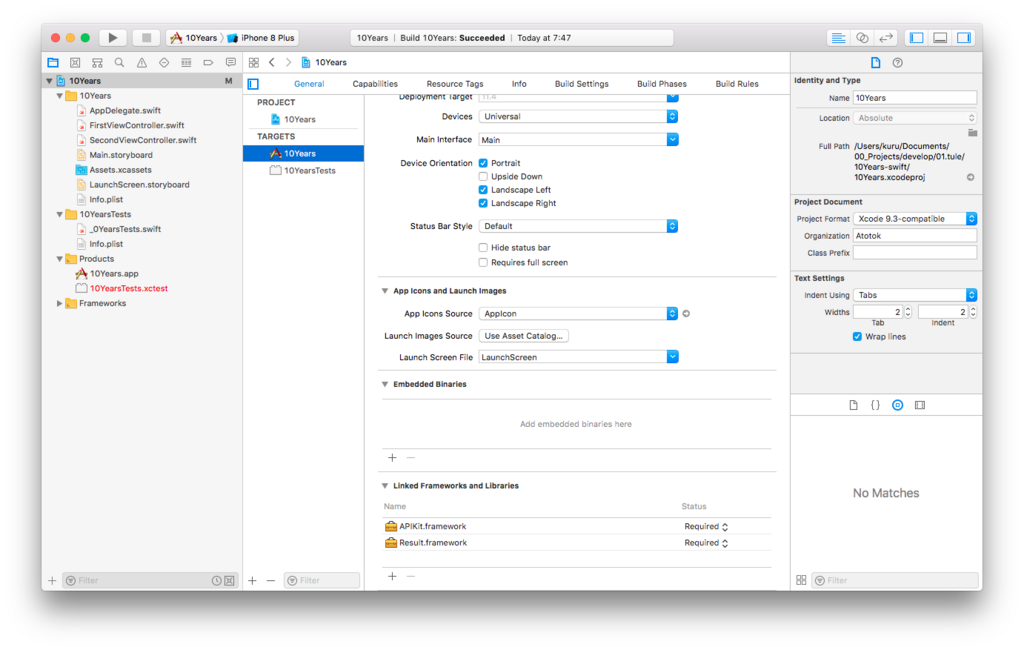
Task: Switch to the Build Rules tab
Action: pos(737,84)
